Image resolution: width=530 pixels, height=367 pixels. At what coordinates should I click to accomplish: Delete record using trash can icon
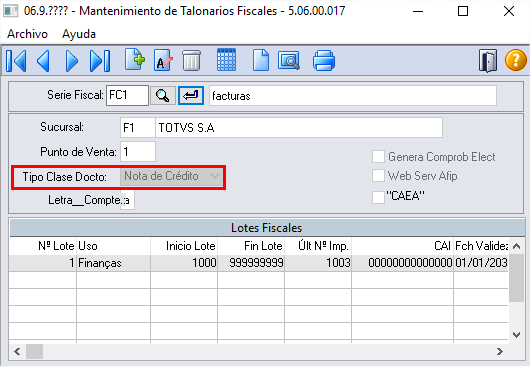pyautogui.click(x=192, y=60)
